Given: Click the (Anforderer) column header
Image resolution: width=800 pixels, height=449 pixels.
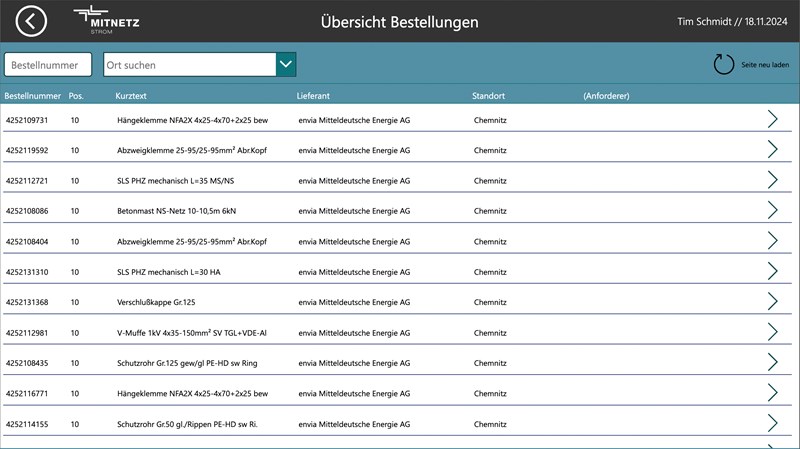Looking at the screenshot, I should [x=606, y=96].
